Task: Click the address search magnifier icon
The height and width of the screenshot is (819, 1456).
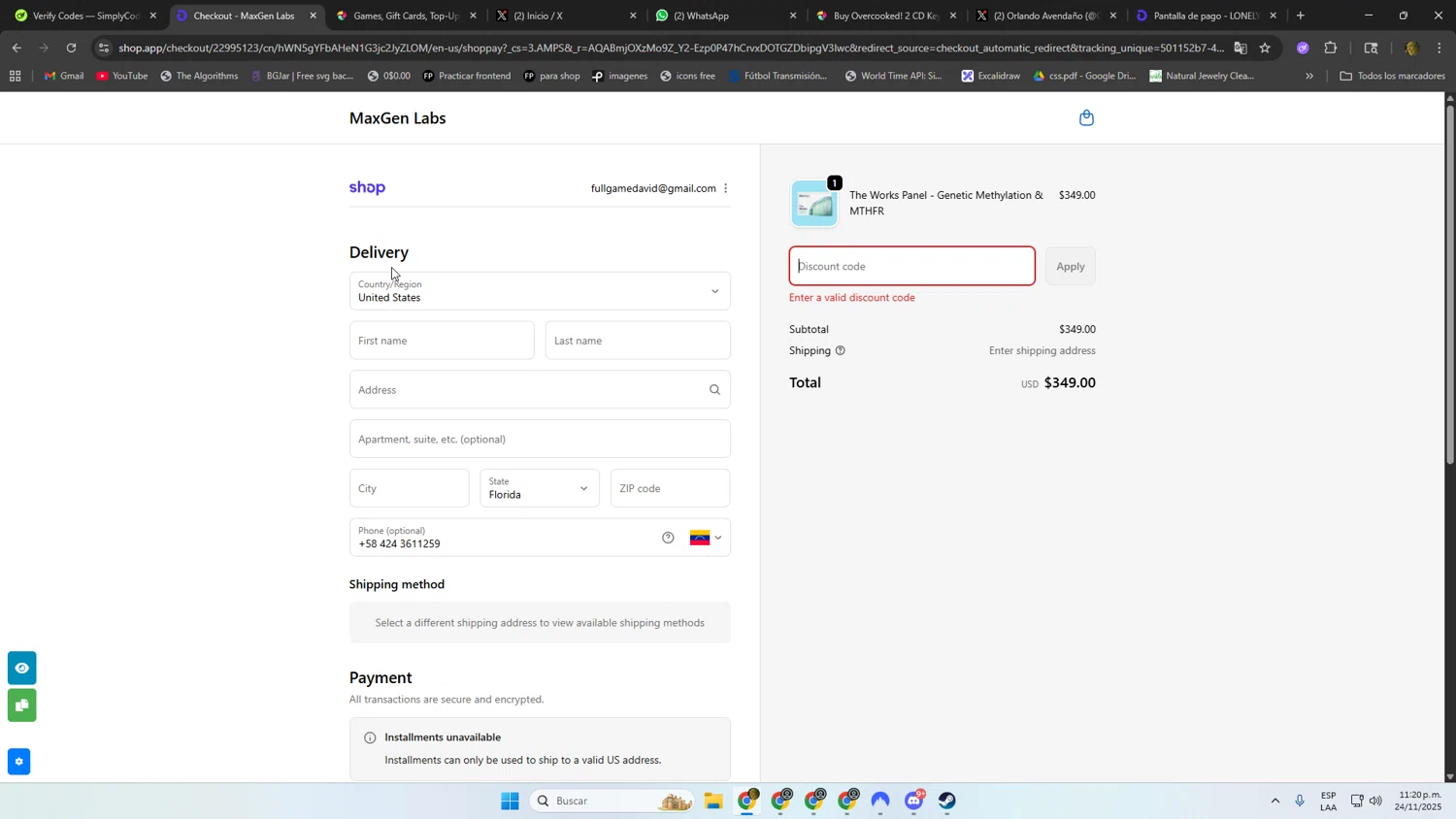Action: 714,390
